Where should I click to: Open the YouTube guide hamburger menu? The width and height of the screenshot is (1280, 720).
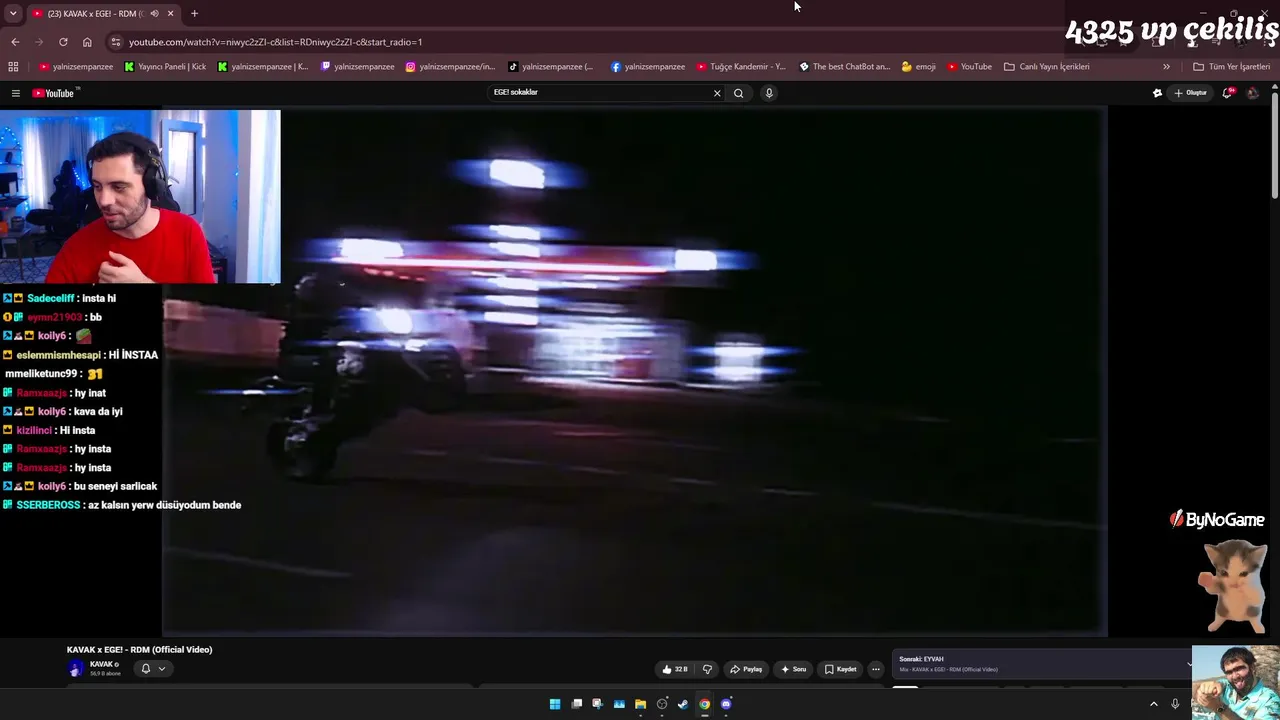coord(16,93)
